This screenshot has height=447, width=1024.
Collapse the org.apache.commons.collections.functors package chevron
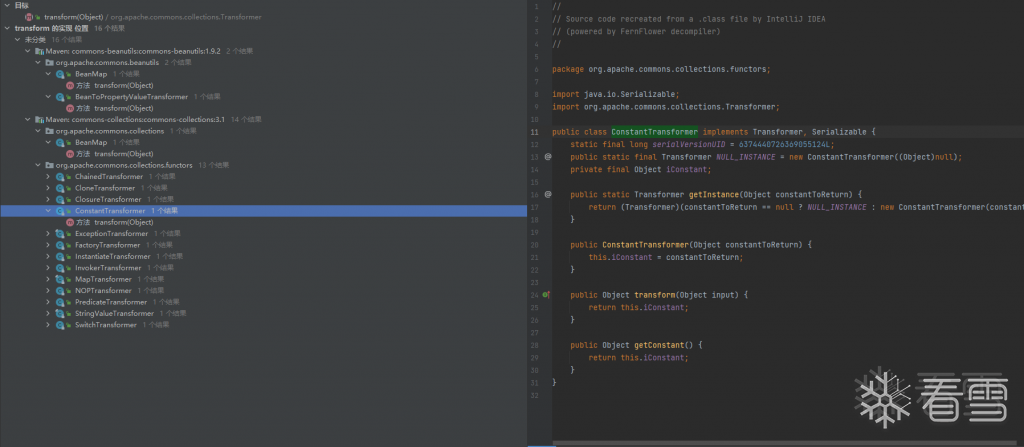pos(38,165)
